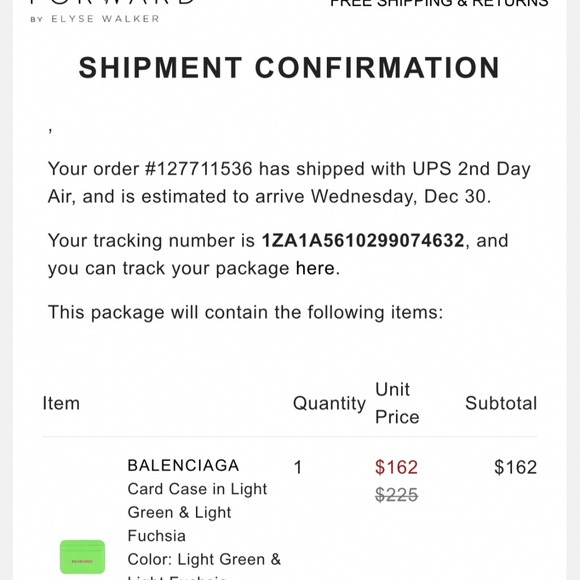The image size is (580, 580).
Task: Select the red $162 sale price
Action: coord(397,467)
